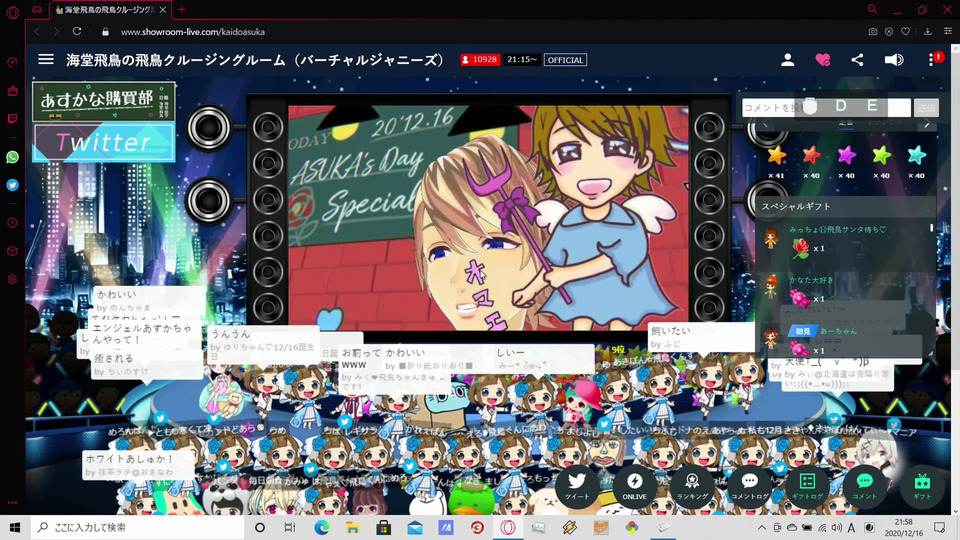Viewport: 960px width, 540px height.
Task: Toggle the コメント comment panel
Action: coord(864,486)
